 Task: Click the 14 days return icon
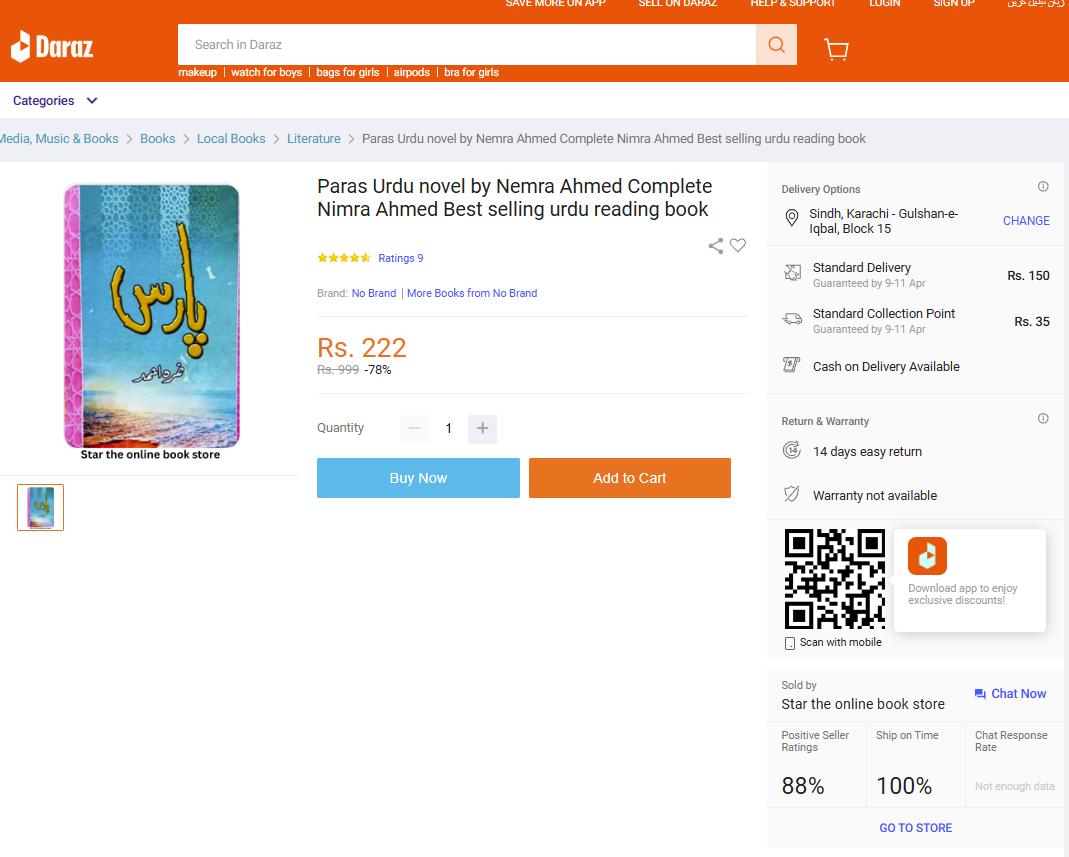coord(792,450)
